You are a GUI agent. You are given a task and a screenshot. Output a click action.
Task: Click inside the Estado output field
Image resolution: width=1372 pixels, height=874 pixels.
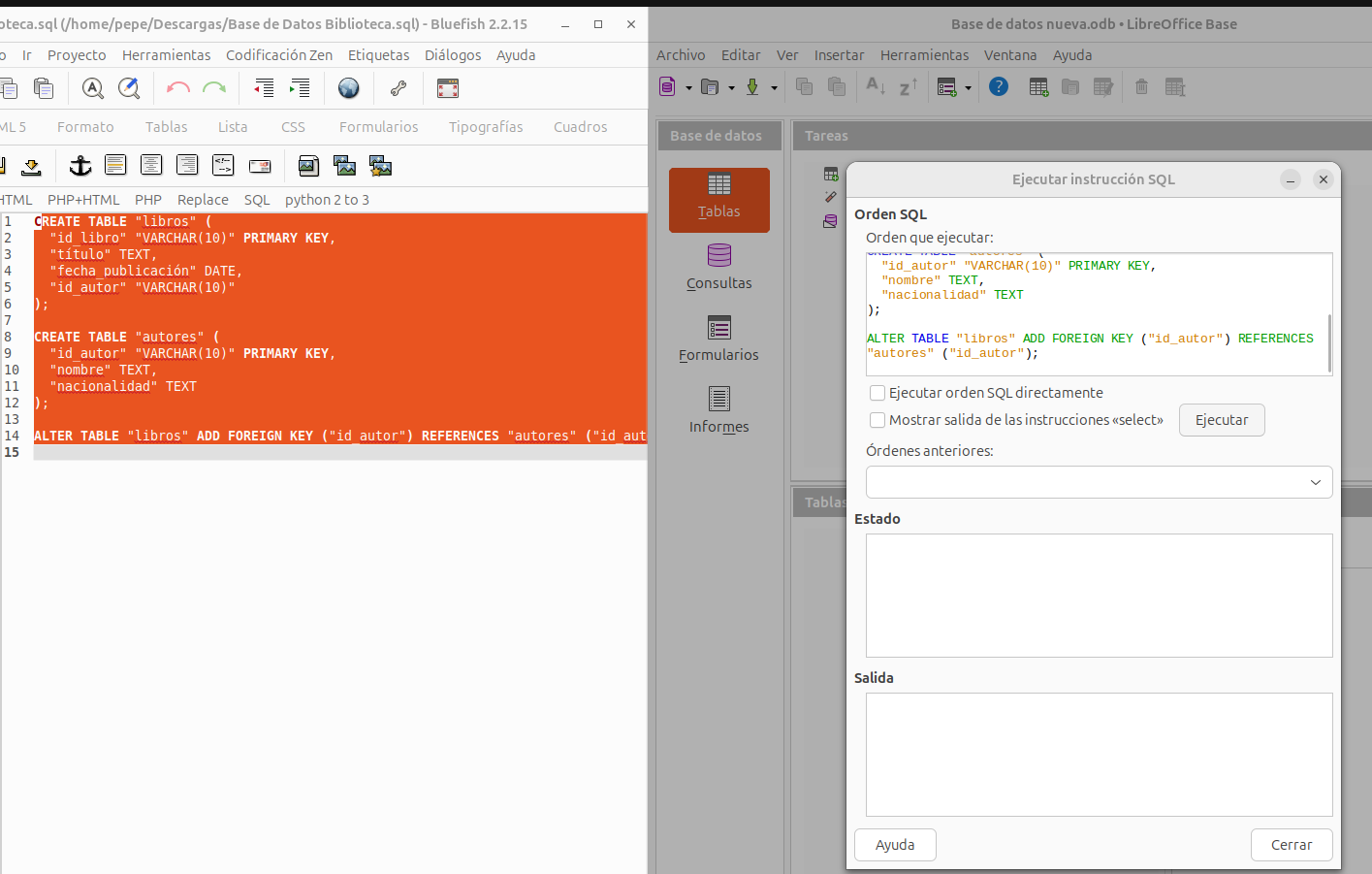click(x=1099, y=595)
